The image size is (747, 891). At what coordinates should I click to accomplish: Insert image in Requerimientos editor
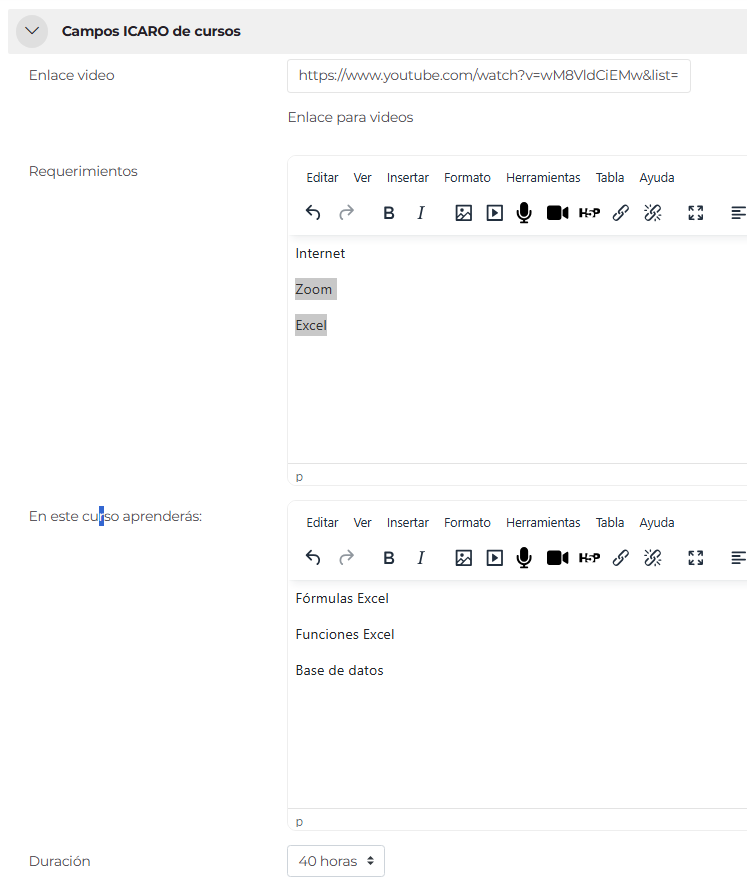pos(463,213)
